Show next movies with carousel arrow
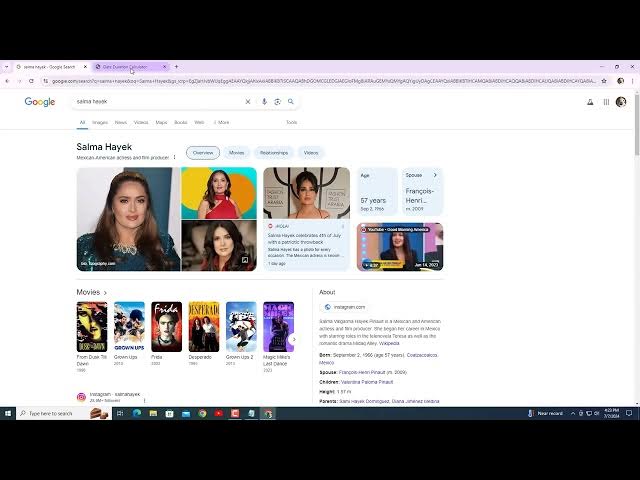Image resolution: width=640 pixels, height=480 pixels. point(293,339)
